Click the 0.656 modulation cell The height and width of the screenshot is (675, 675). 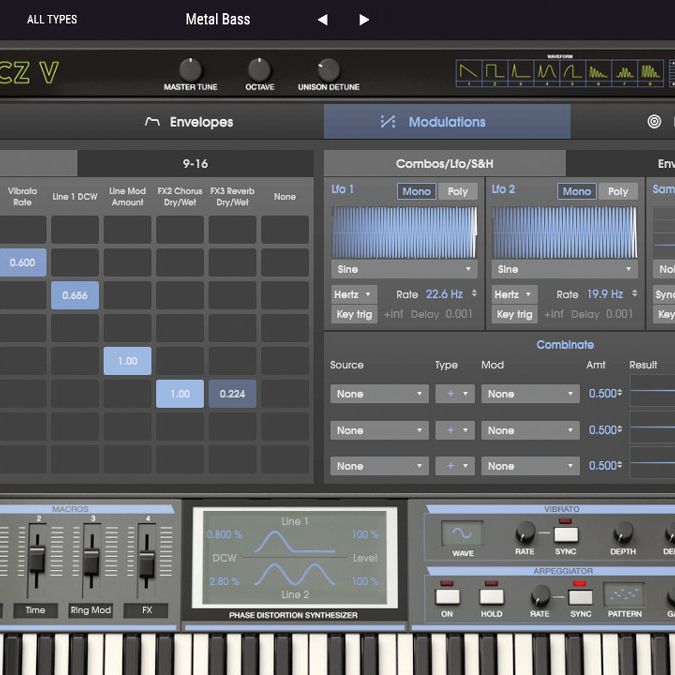pos(75,295)
